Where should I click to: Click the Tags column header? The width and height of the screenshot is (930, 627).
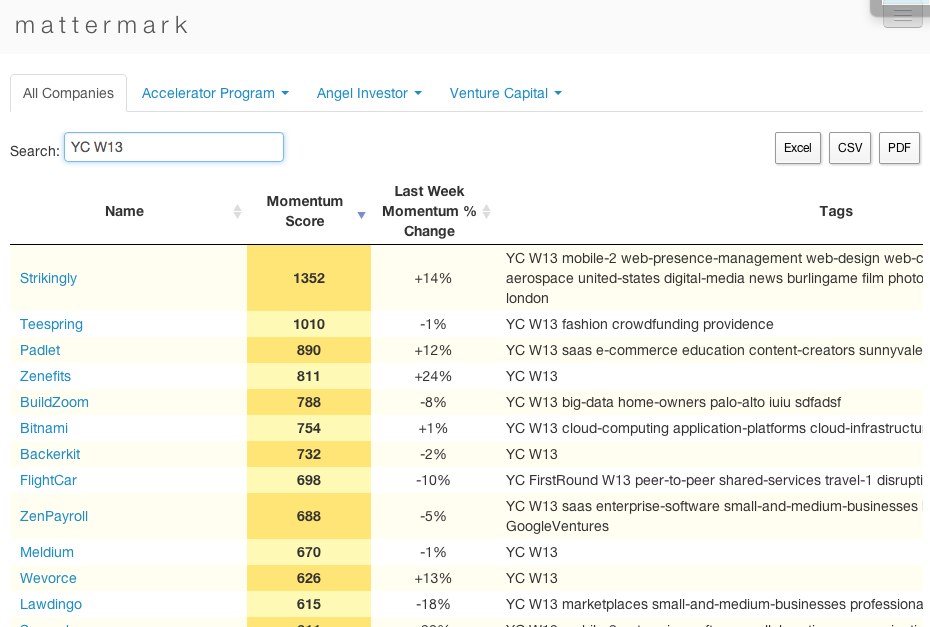coord(835,211)
